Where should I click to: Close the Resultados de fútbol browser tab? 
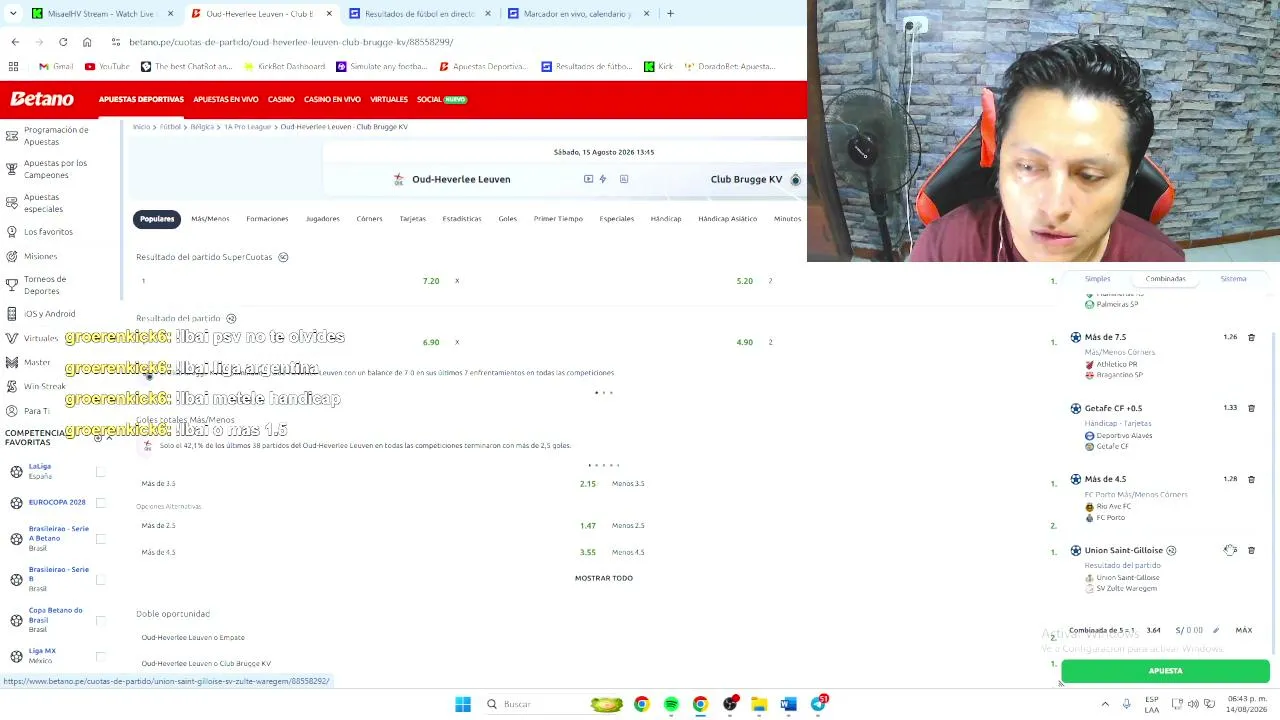pyautogui.click(x=487, y=14)
